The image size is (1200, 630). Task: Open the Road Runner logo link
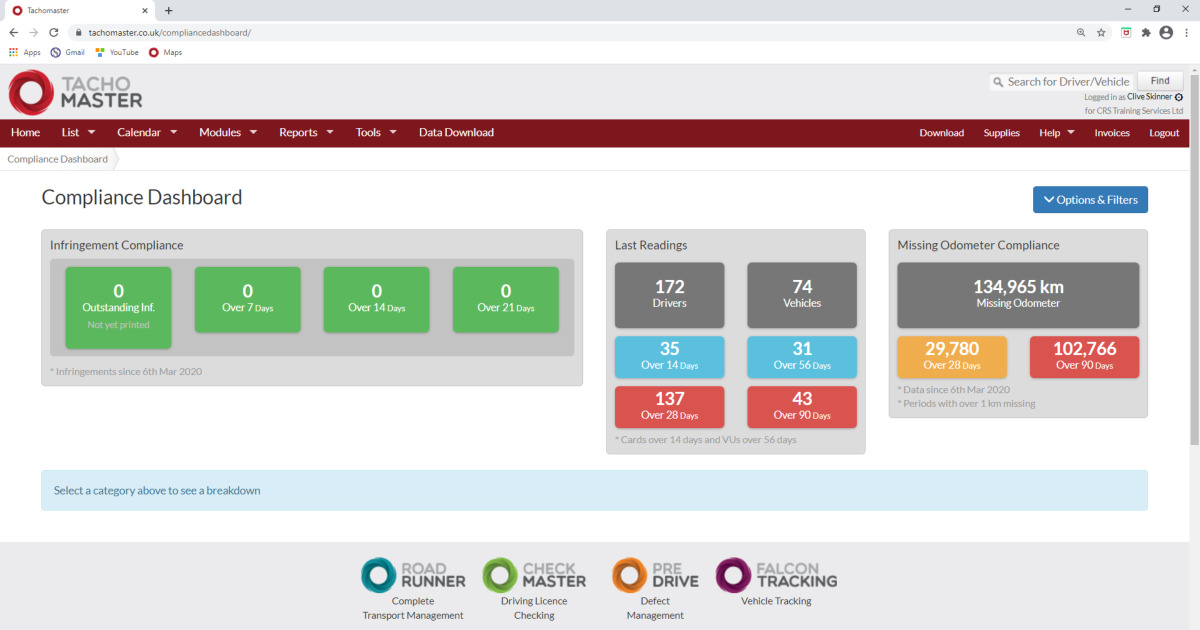pyautogui.click(x=413, y=575)
